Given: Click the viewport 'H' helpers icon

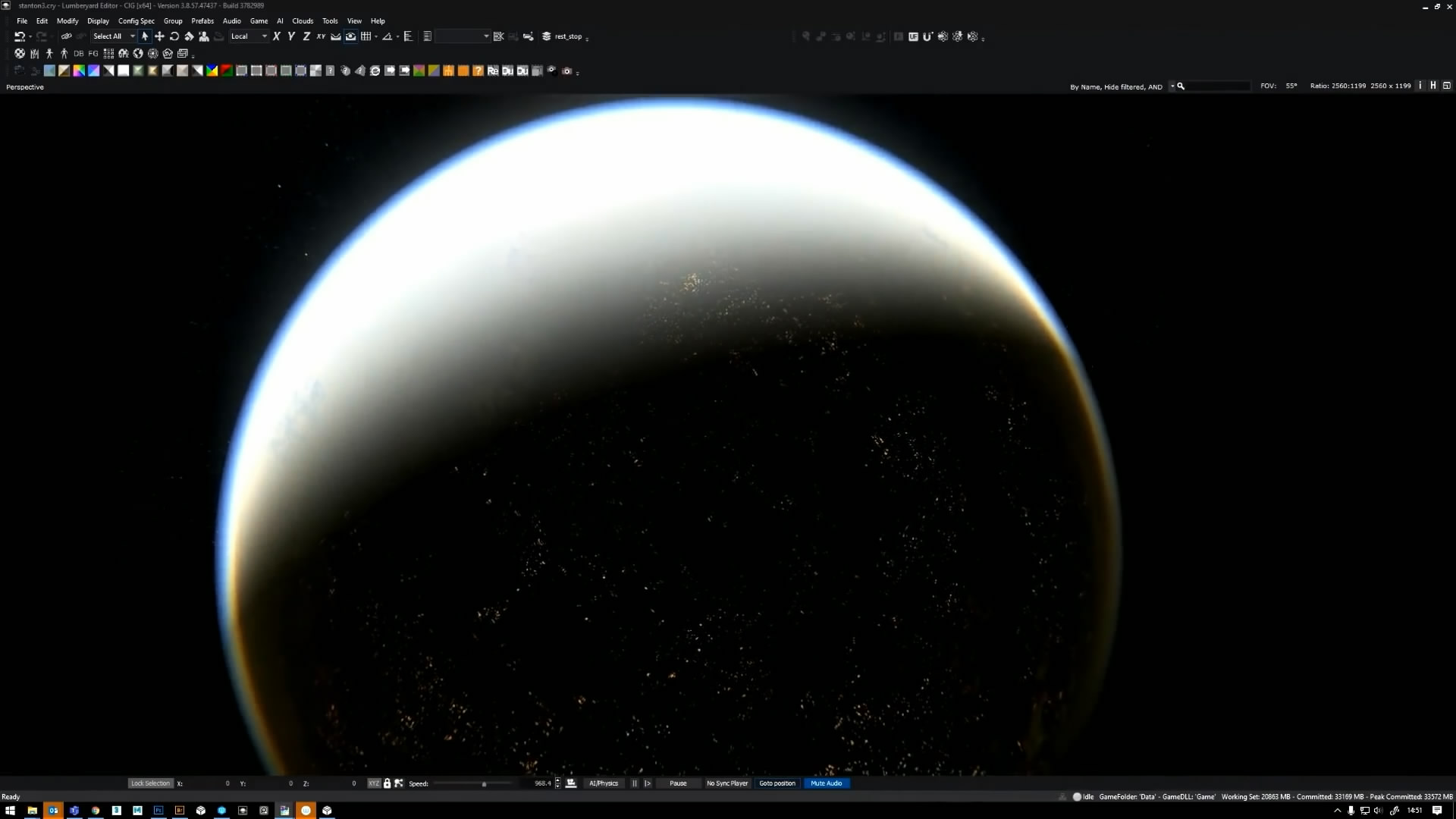Looking at the screenshot, I should point(1433,86).
